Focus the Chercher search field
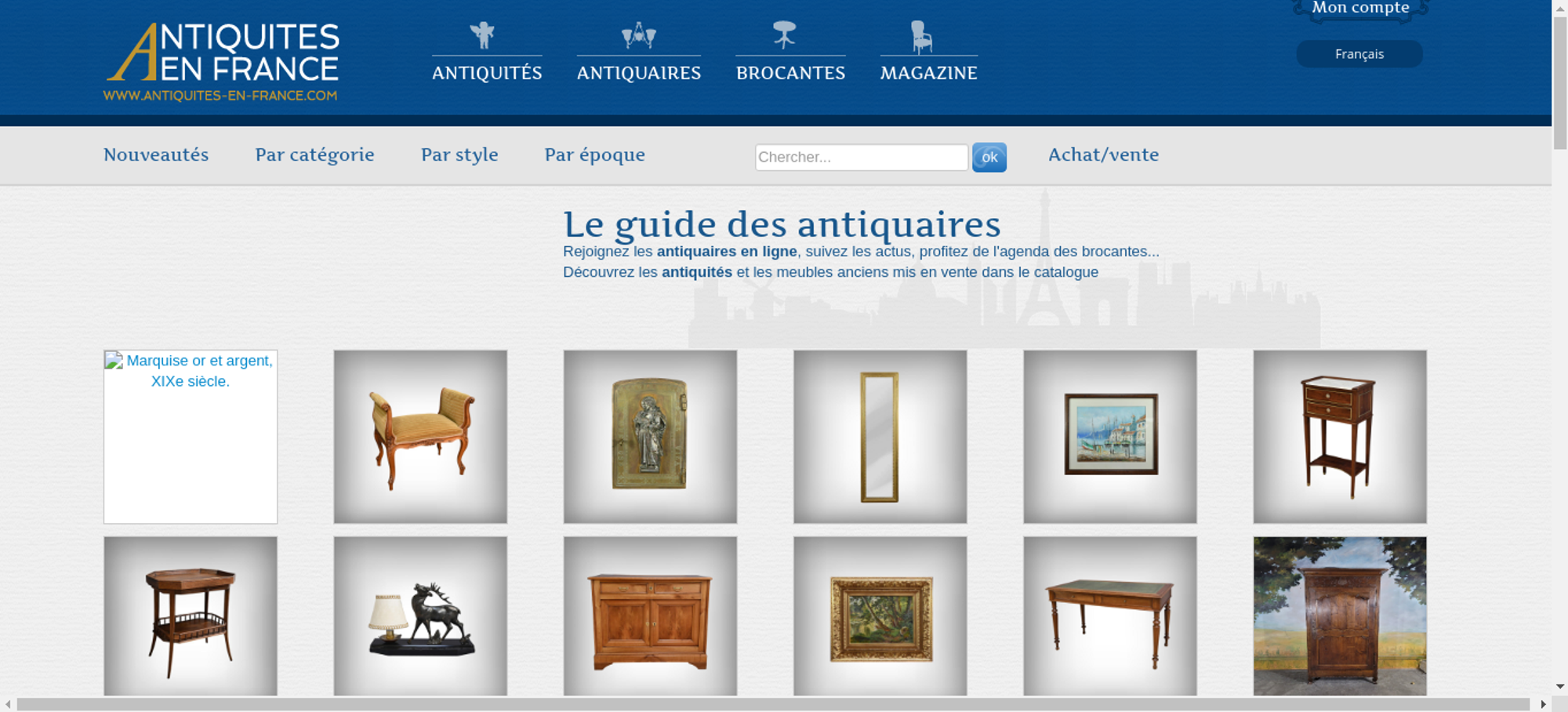 click(x=862, y=157)
